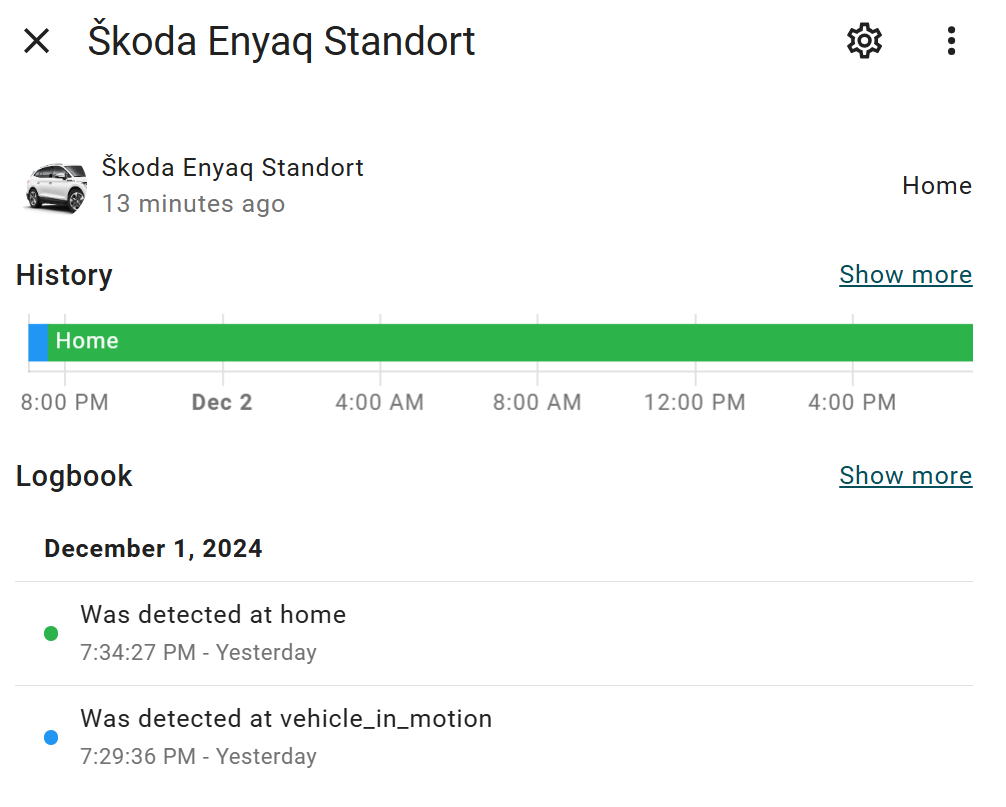
Task: Click the 'History' section heading
Action: click(x=64, y=275)
